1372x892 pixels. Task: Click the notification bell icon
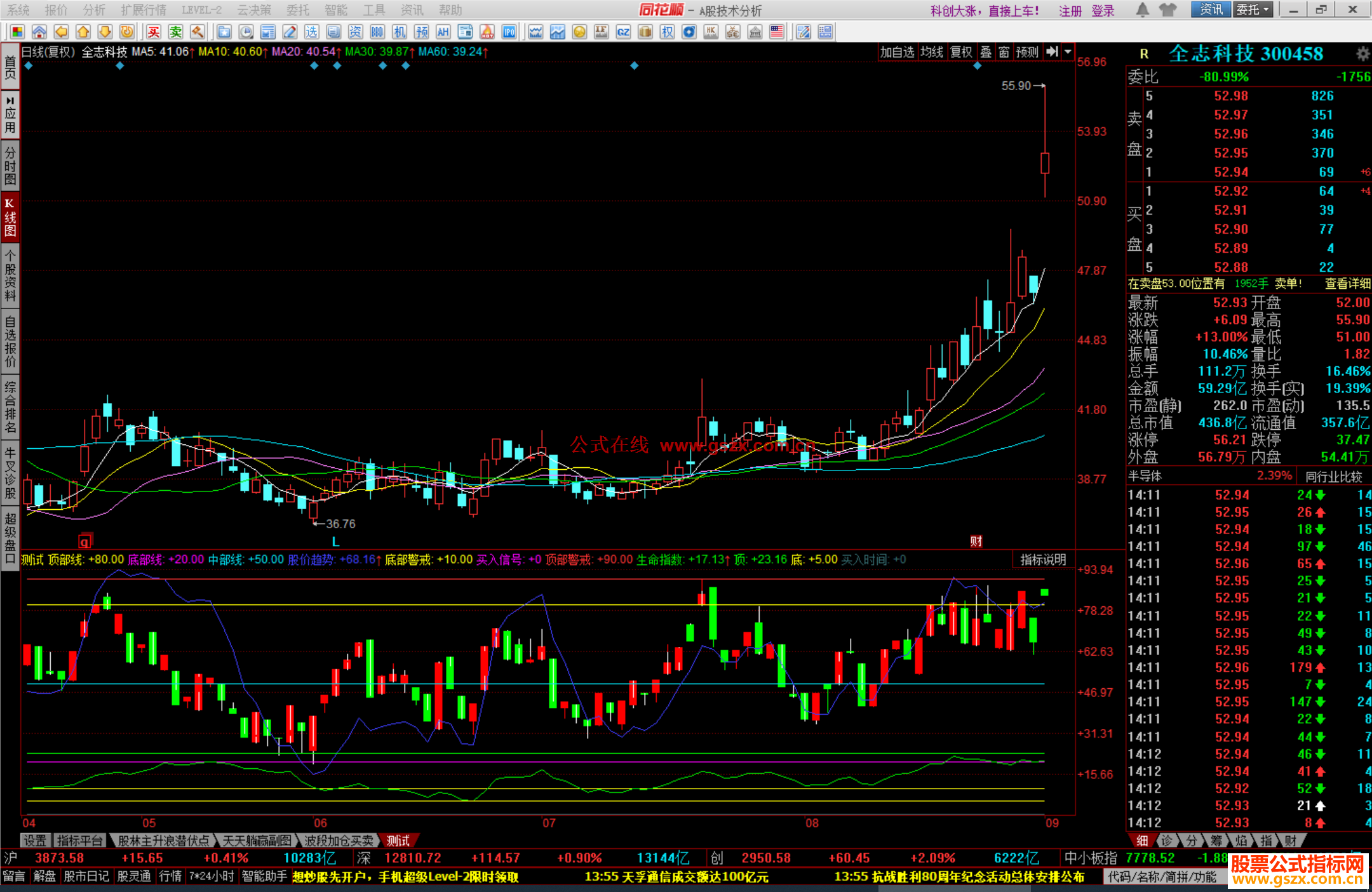coord(1142,10)
